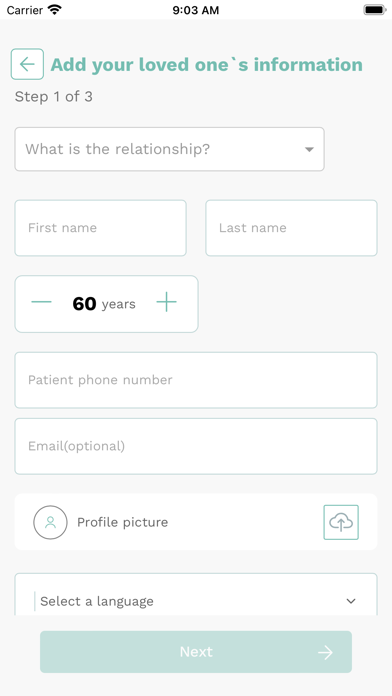This screenshot has width=392, height=696.
Task: Tap the back arrow icon
Action: [x=27, y=64]
